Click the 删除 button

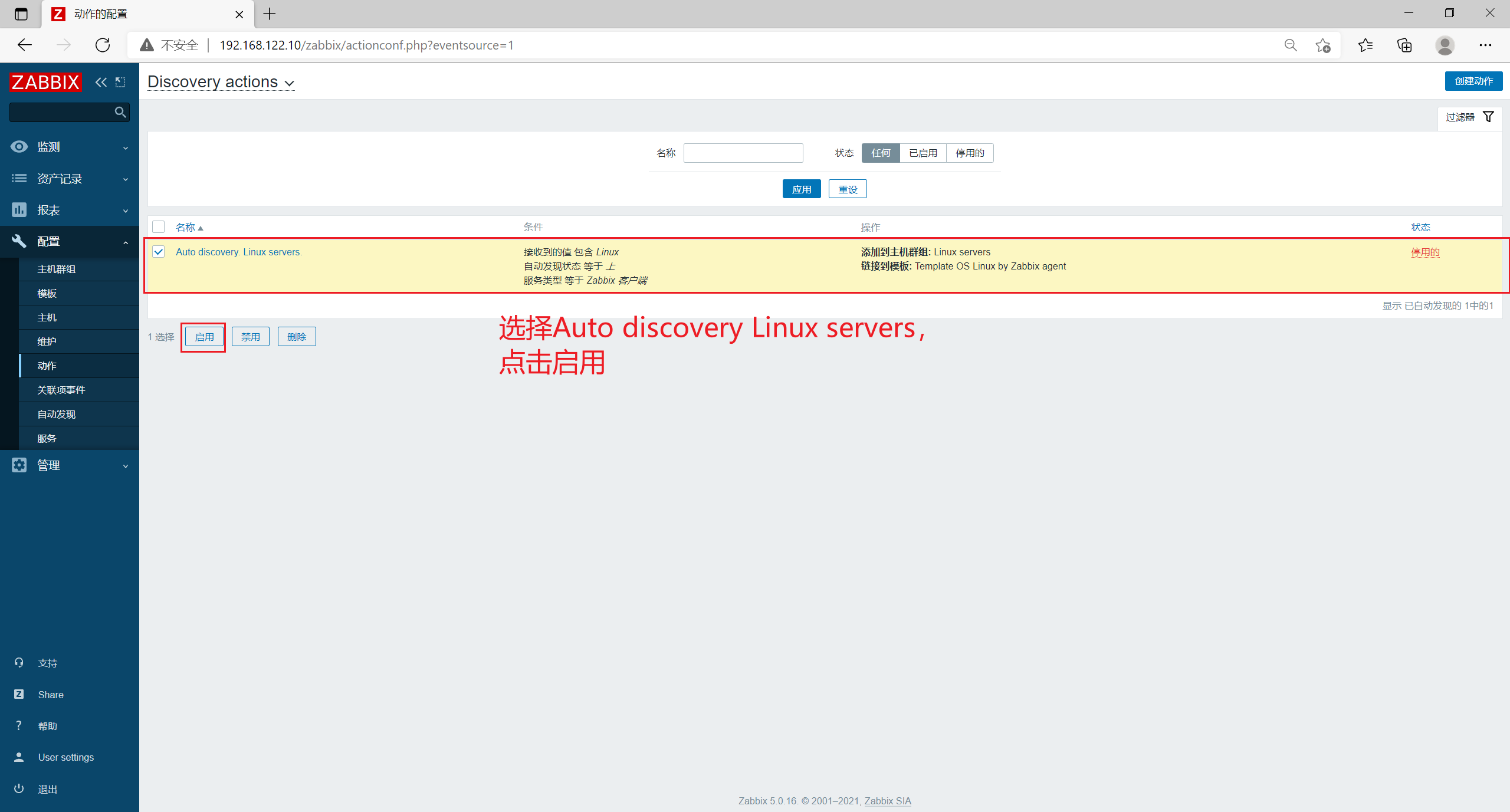(297, 337)
